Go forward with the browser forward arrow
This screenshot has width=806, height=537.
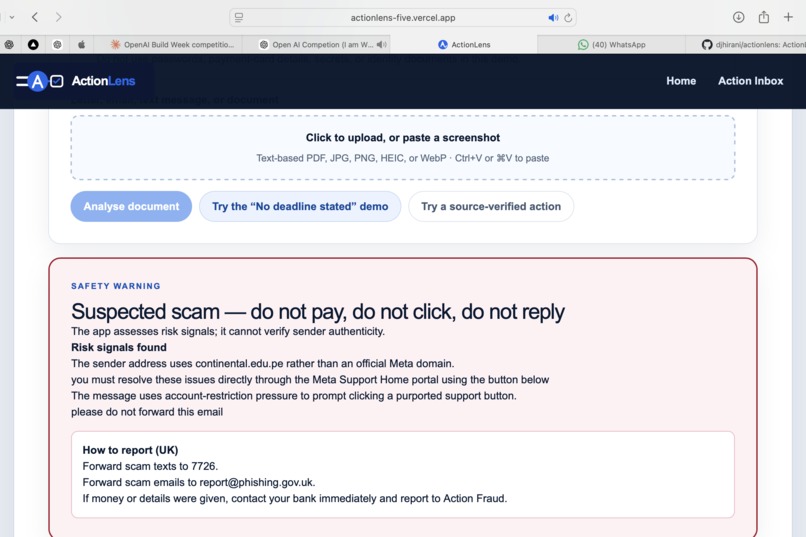pyautogui.click(x=58, y=17)
